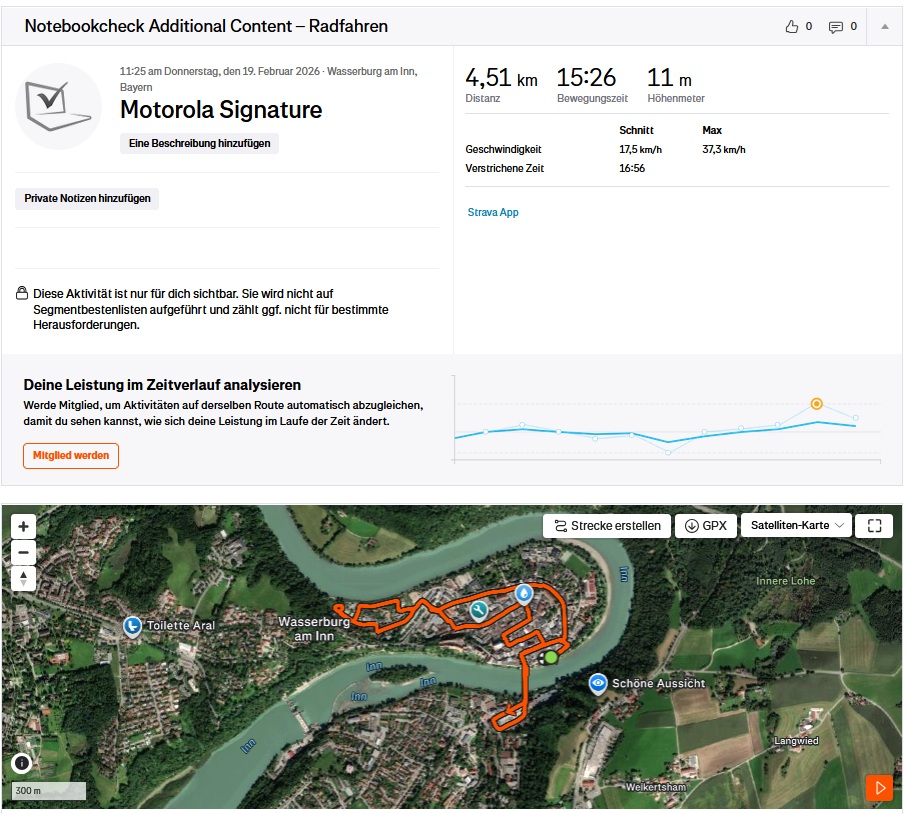This screenshot has height=814, width=906.
Task: Reset map compass orientation
Action: [24, 578]
